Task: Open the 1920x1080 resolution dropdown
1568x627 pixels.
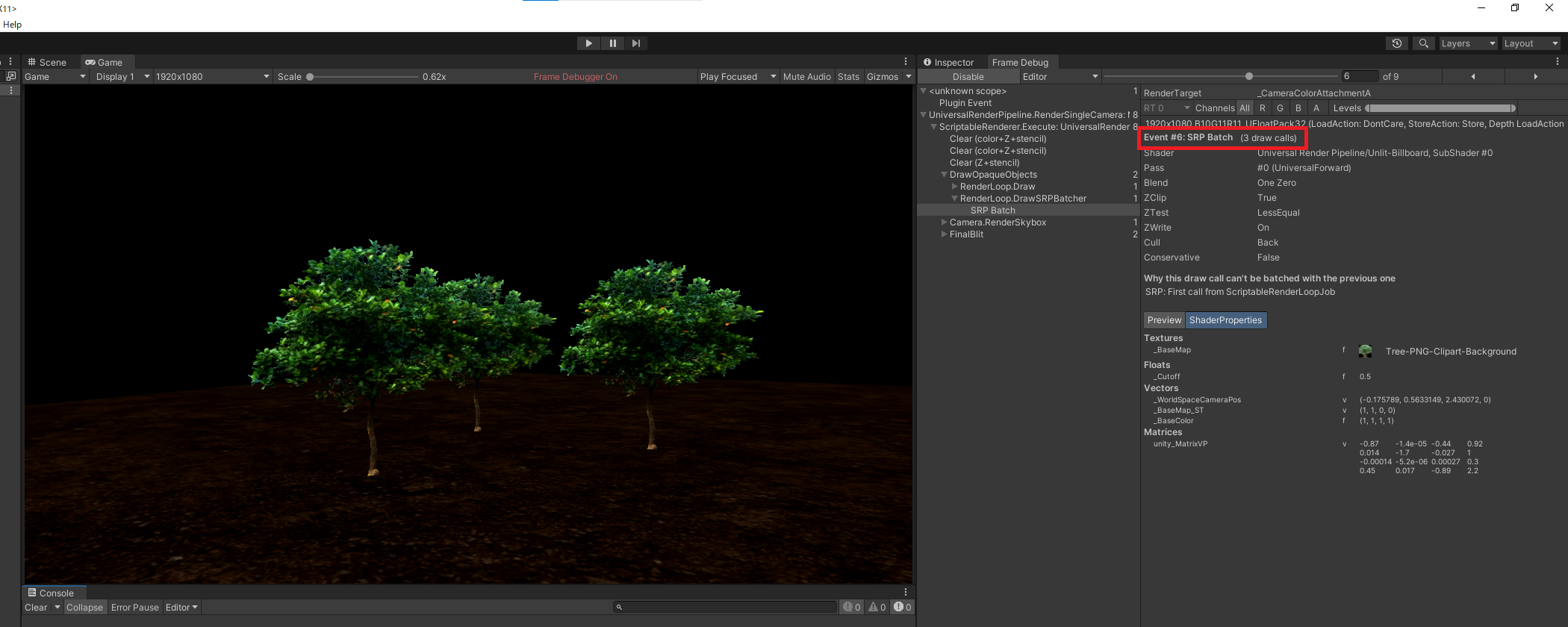Action: [212, 77]
